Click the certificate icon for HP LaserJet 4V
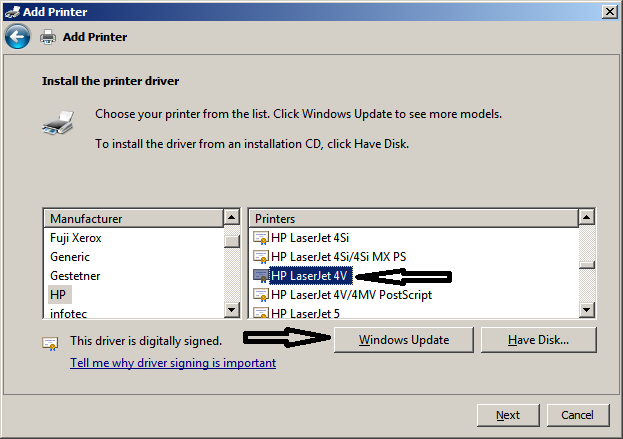Screen dimensions: 623x439 click(x=261, y=276)
